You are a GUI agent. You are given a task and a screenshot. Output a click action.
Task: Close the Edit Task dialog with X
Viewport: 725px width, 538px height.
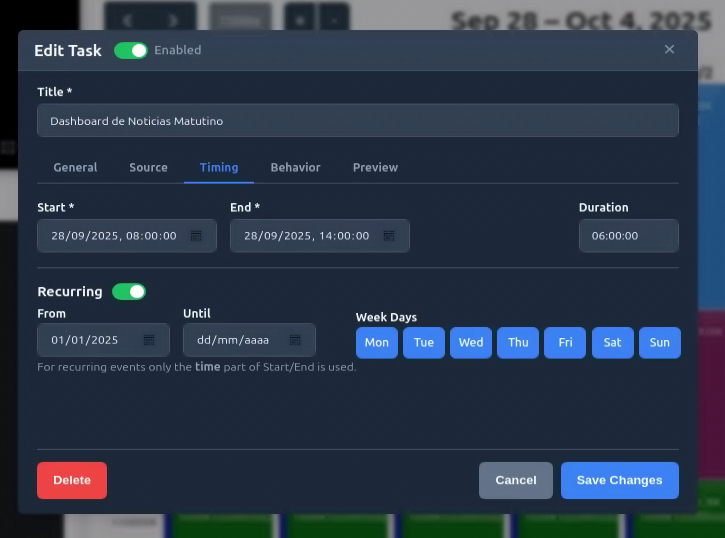669,50
